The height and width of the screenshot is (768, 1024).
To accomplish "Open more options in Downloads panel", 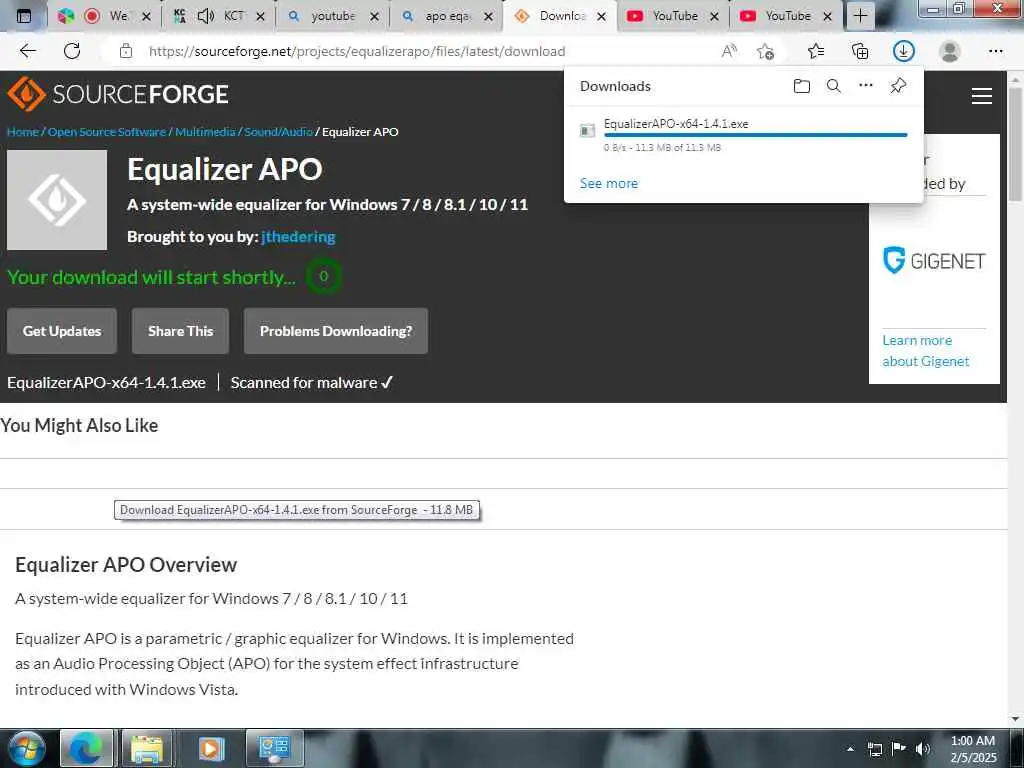I will pyautogui.click(x=866, y=86).
